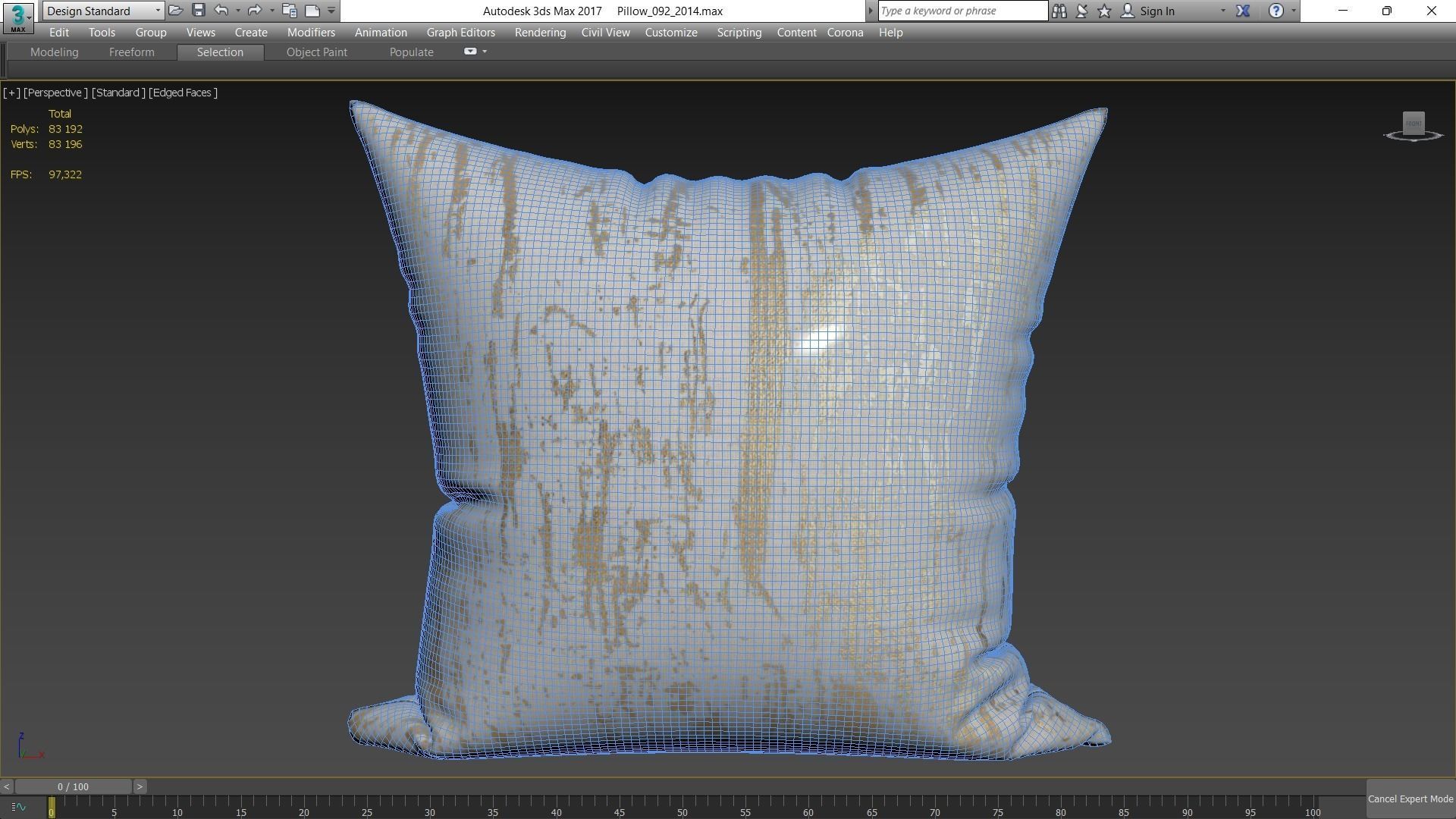Open the Scripting menu
Image resolution: width=1456 pixels, height=819 pixels.
tap(739, 33)
